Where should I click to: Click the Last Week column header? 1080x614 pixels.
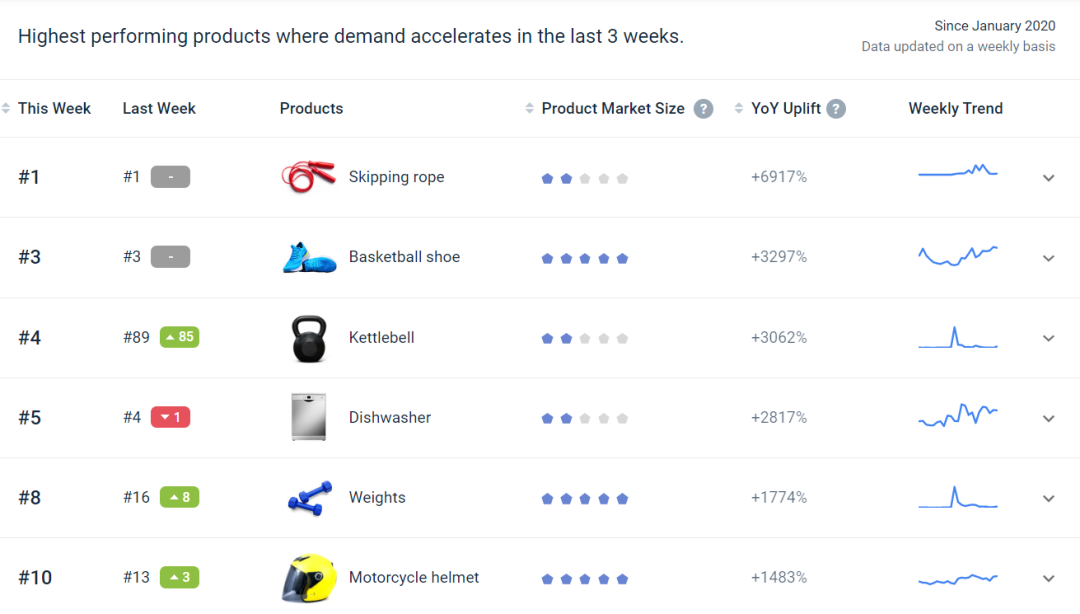(x=159, y=109)
